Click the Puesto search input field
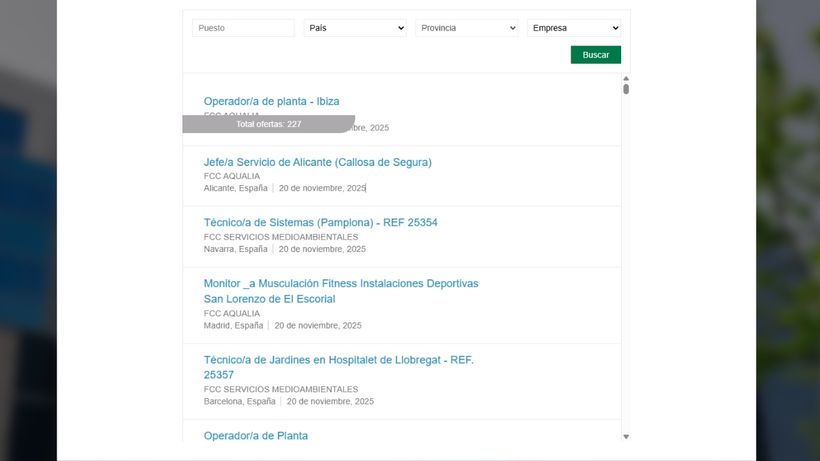 (243, 28)
